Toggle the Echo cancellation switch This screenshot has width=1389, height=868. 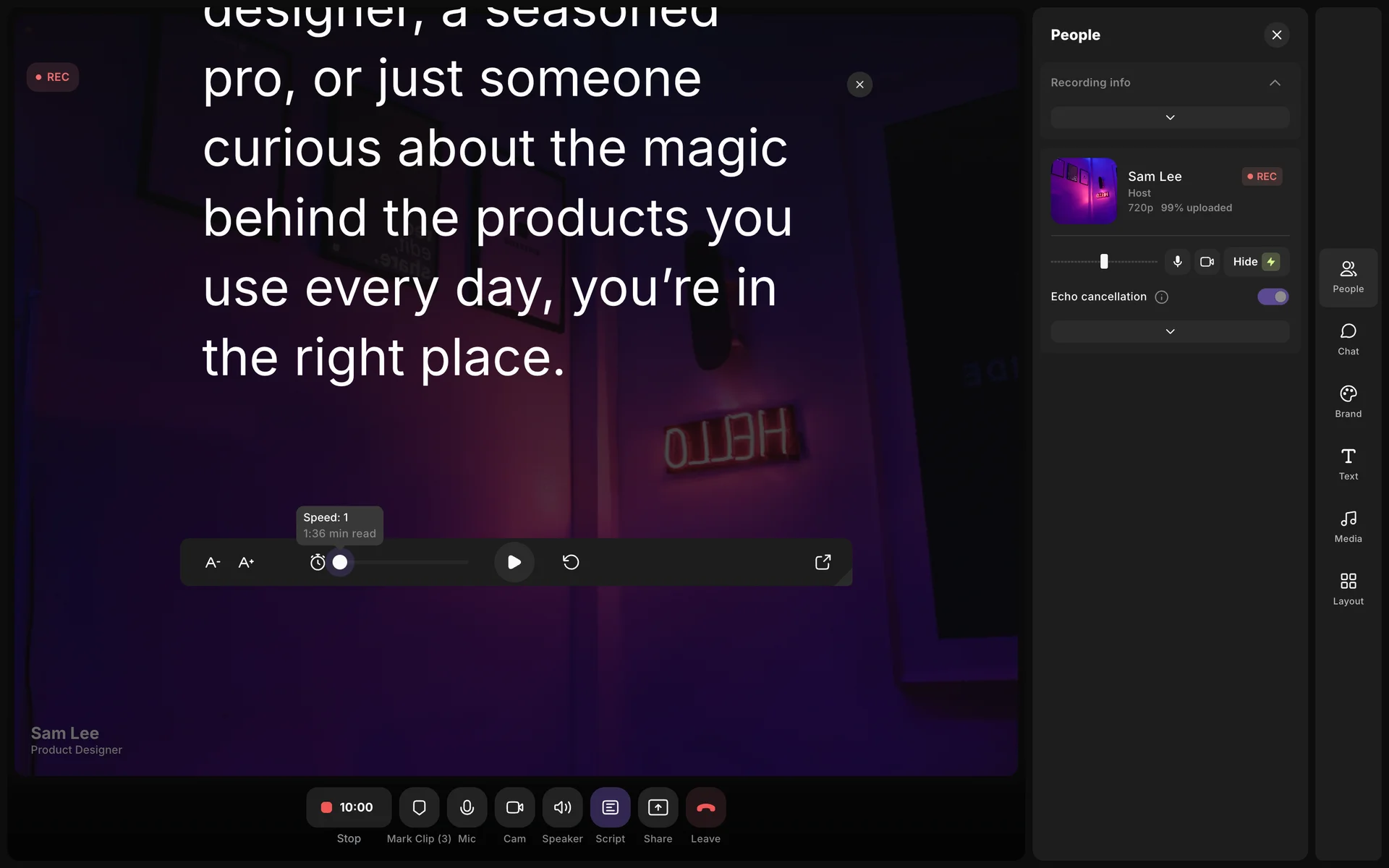click(1273, 297)
